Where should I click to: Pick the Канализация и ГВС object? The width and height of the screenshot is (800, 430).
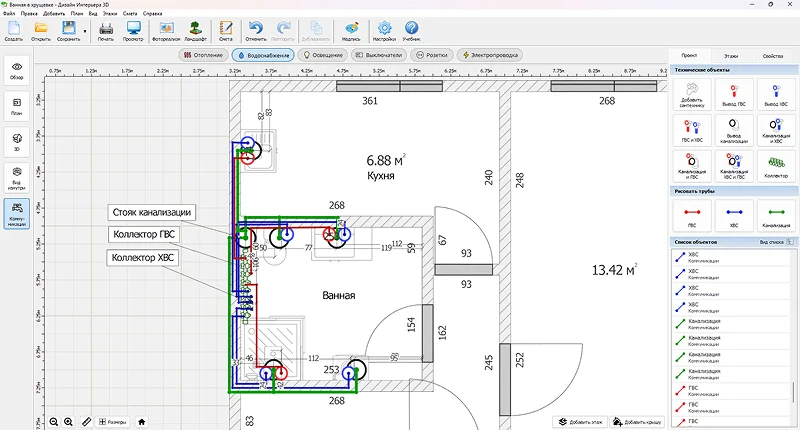(692, 166)
